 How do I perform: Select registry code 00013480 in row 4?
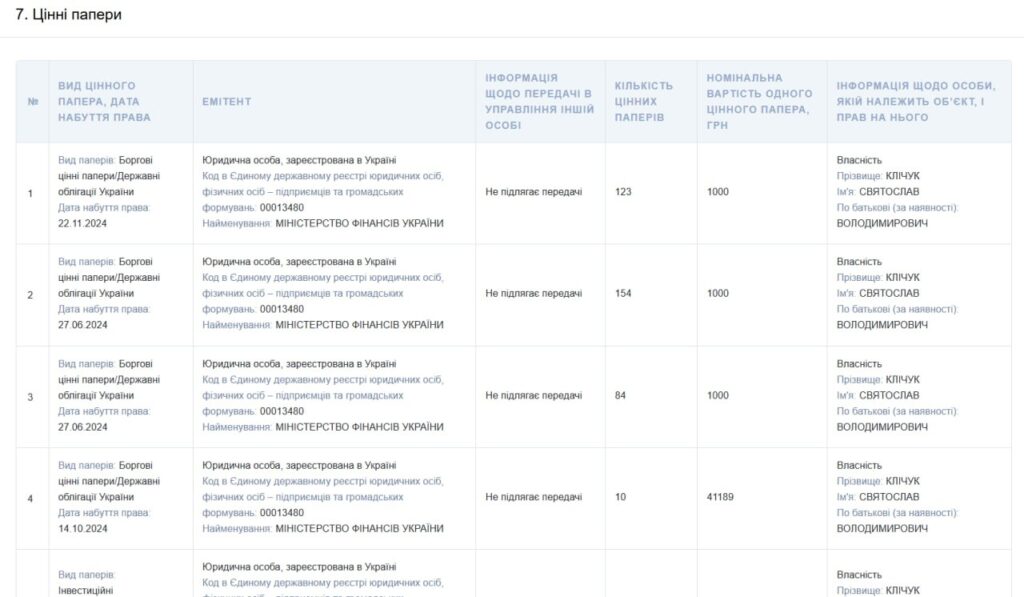pos(281,513)
